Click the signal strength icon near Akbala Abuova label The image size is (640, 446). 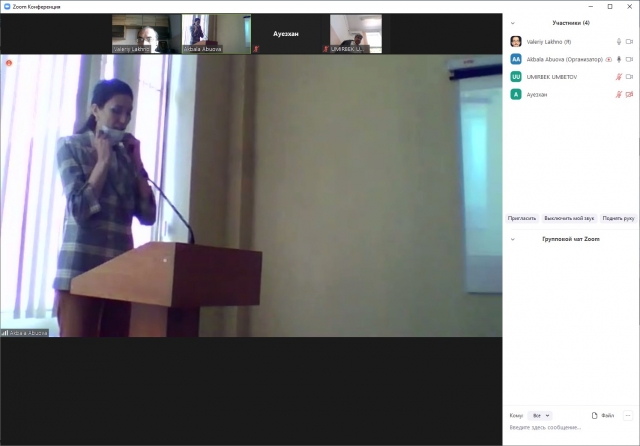click(5, 333)
